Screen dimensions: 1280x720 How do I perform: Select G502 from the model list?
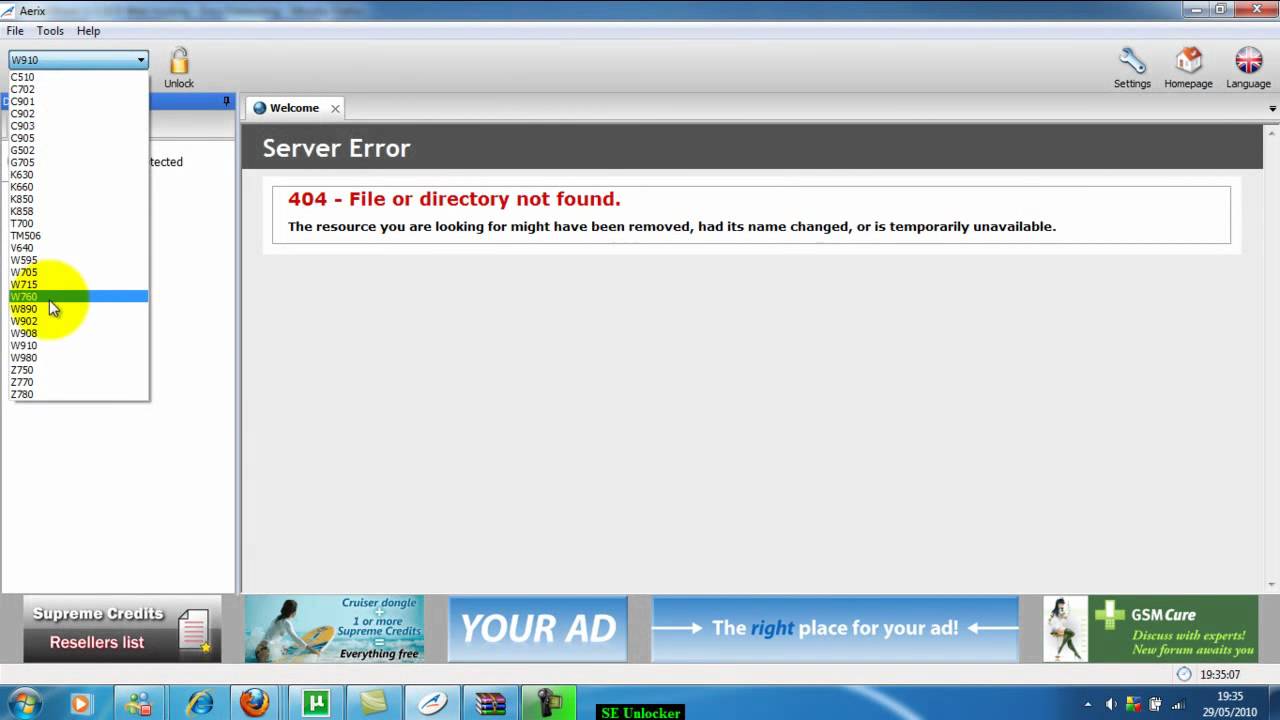79,150
